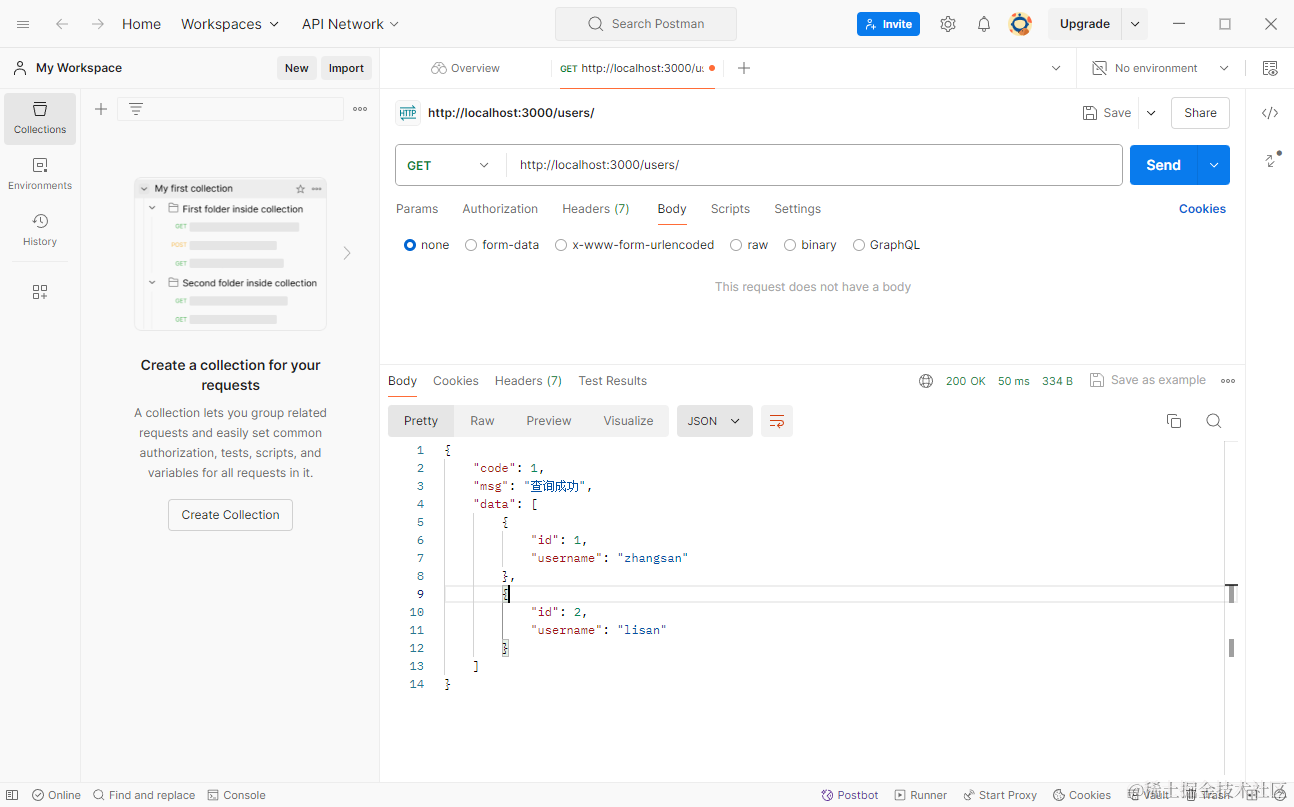This screenshot has width=1294, height=807.
Task: Open Postbot in the status bar
Action: click(x=850, y=795)
